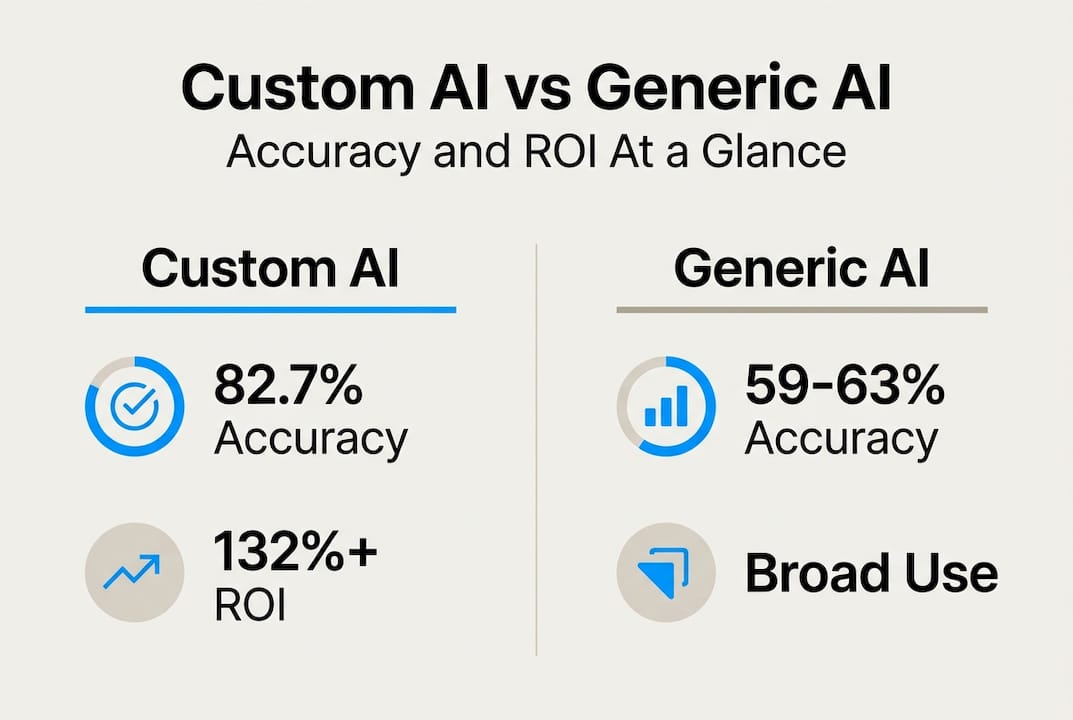Click "Generic AI" in the main headline
Screen dimensions: 1073x720
point(739,89)
